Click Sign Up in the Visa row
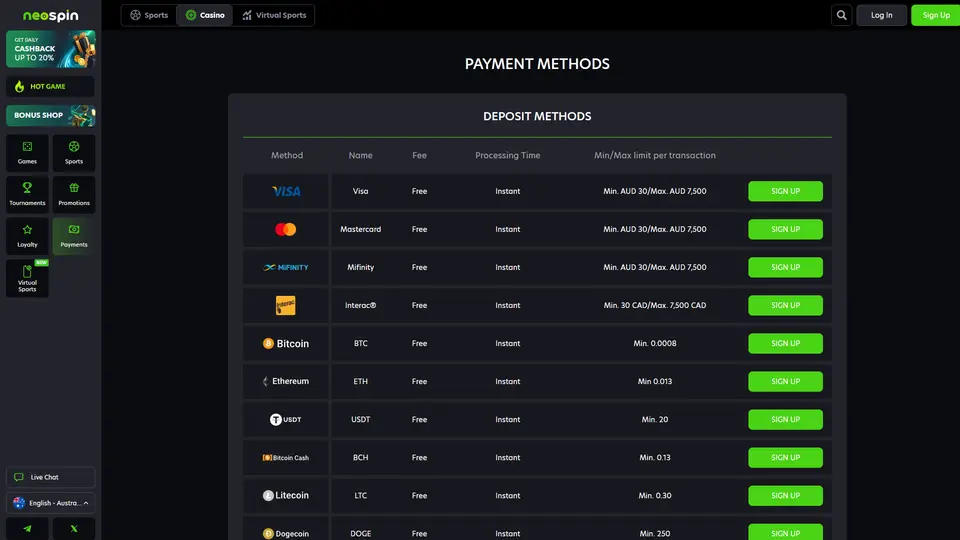Screen dimensions: 960x540 click(x=786, y=191)
